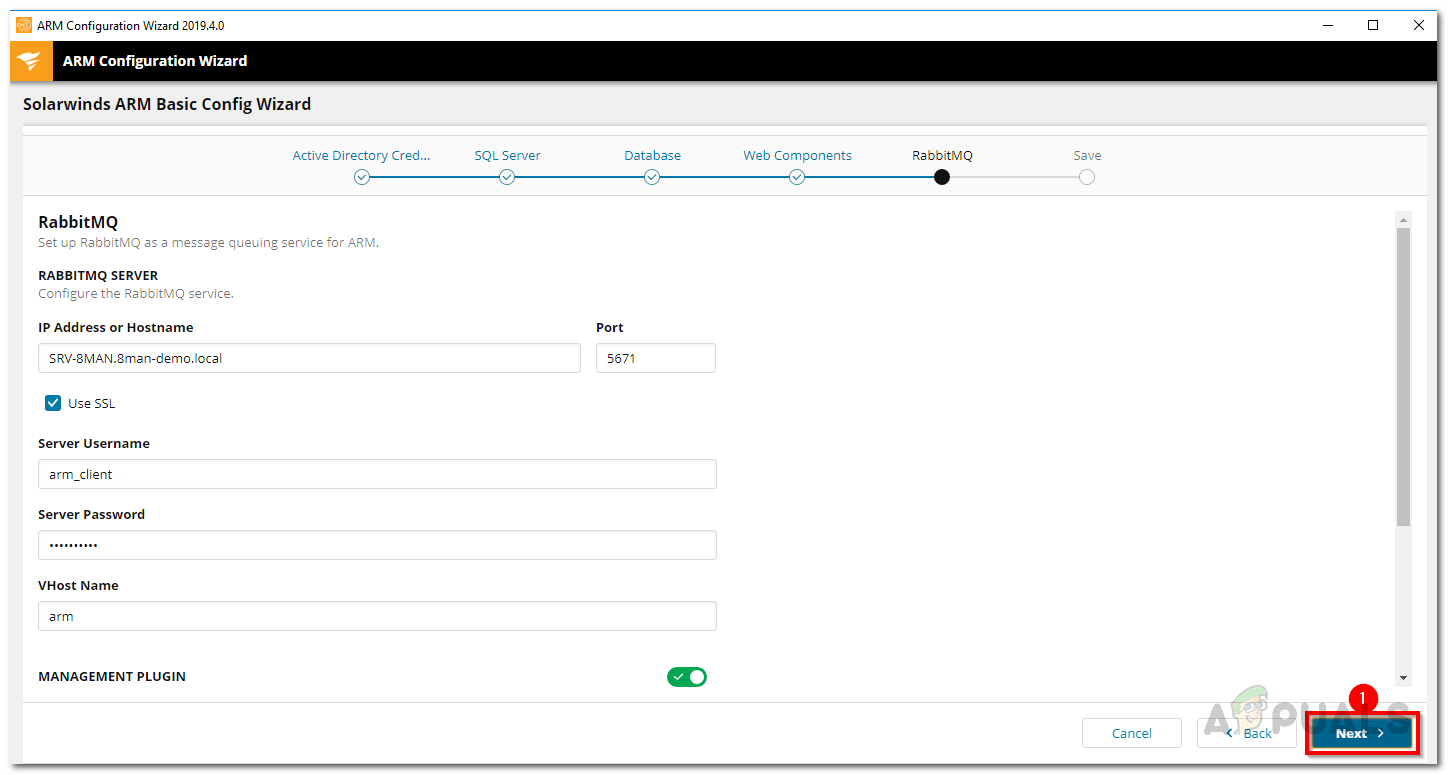Click the Active Directory Credentials step checkmark circle

click(x=362, y=177)
